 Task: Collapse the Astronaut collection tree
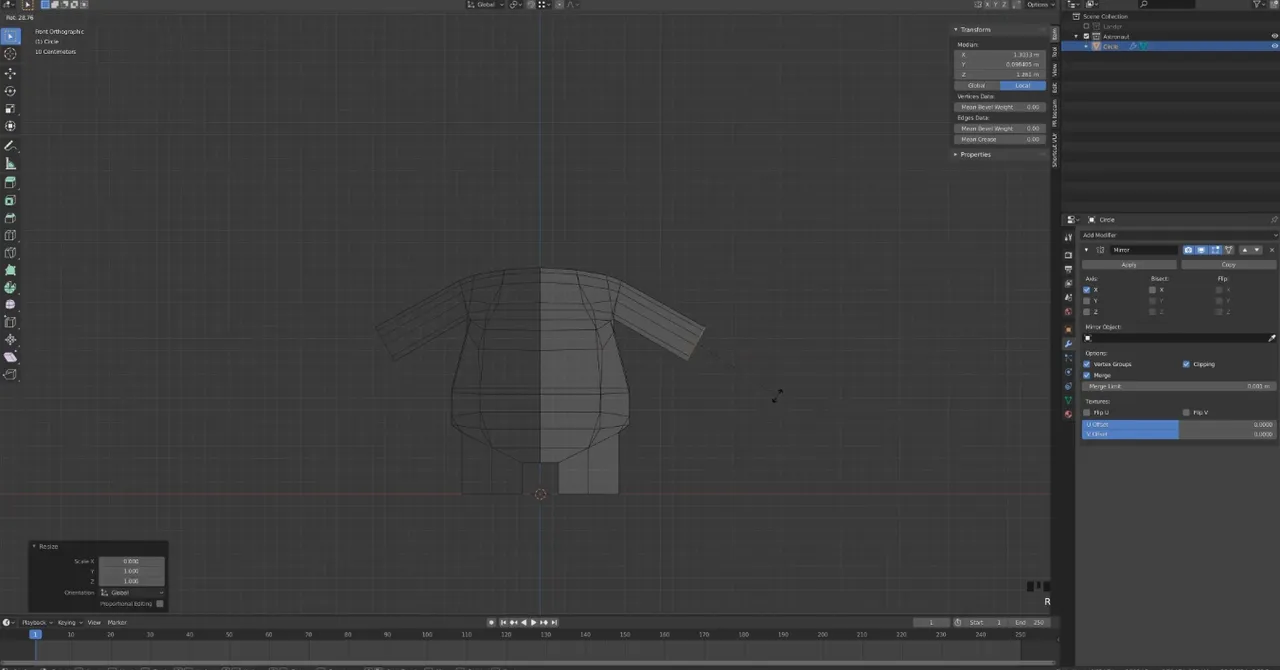[1078, 36]
